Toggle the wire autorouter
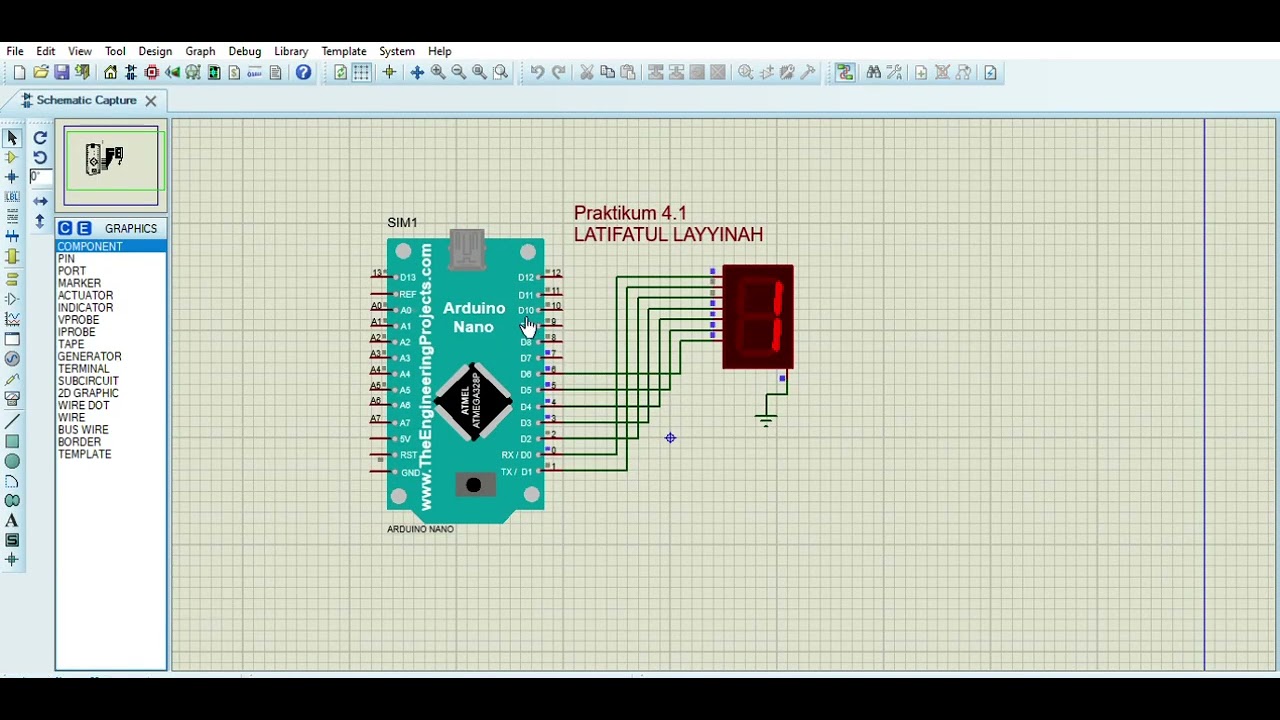Image resolution: width=1280 pixels, height=720 pixels. pyautogui.click(x=845, y=72)
